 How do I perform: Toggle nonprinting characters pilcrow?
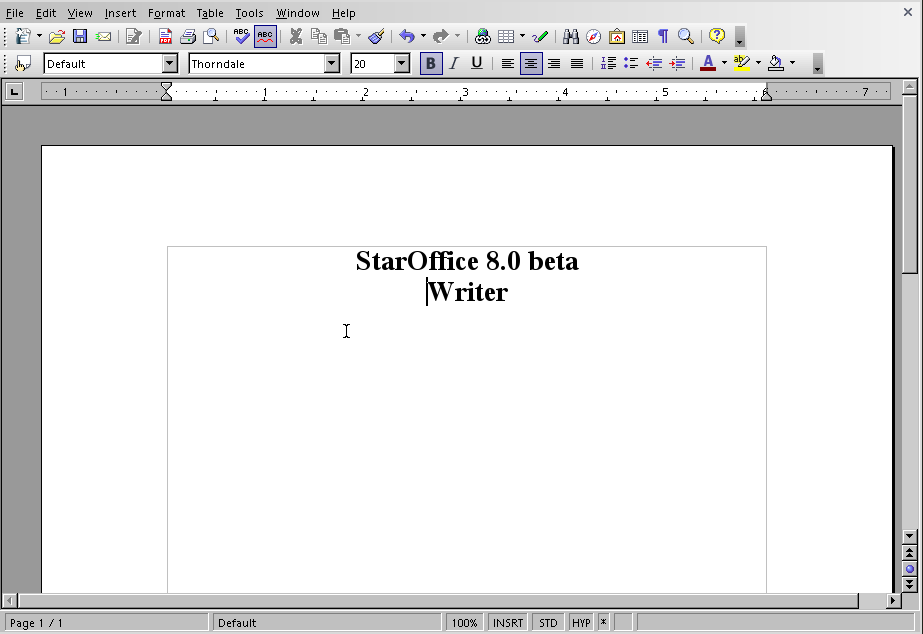[663, 36]
